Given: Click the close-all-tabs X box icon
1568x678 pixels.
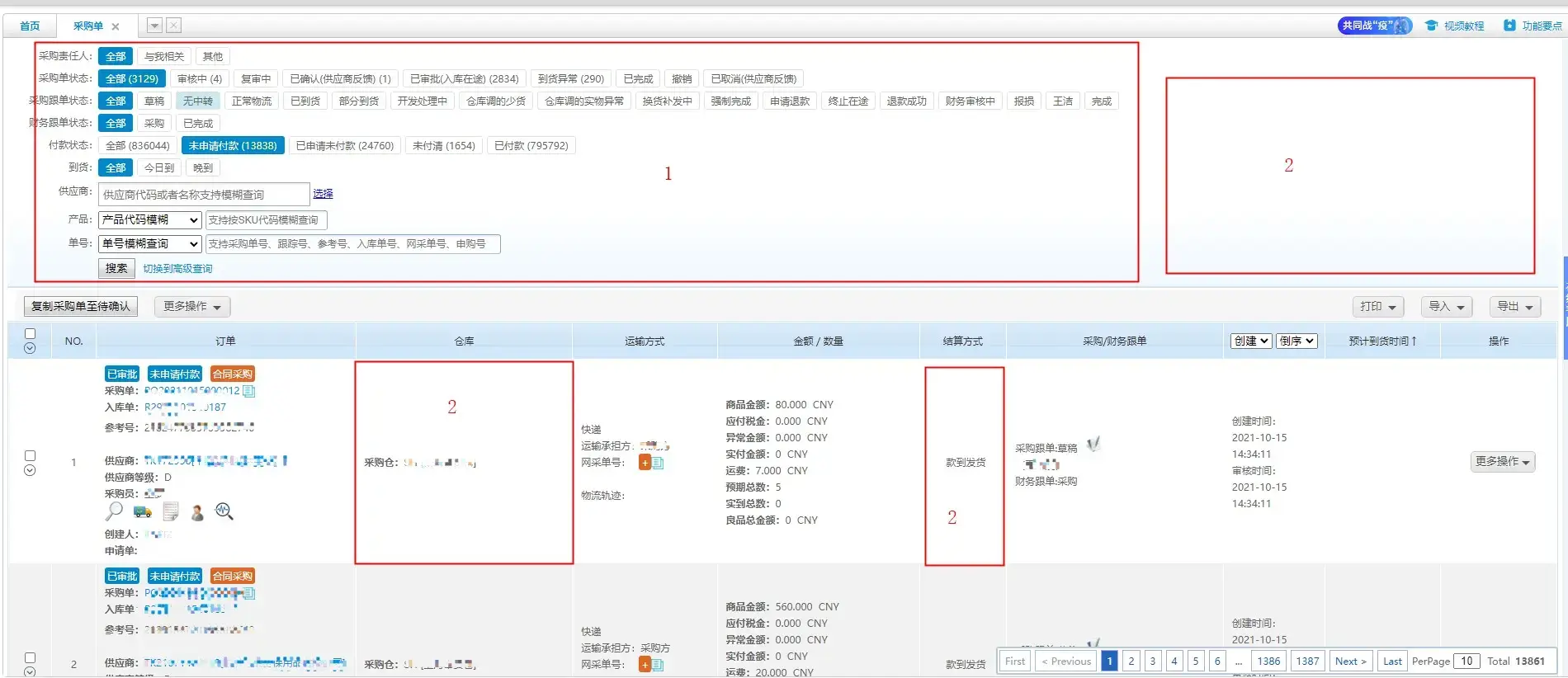Looking at the screenshot, I should (174, 26).
